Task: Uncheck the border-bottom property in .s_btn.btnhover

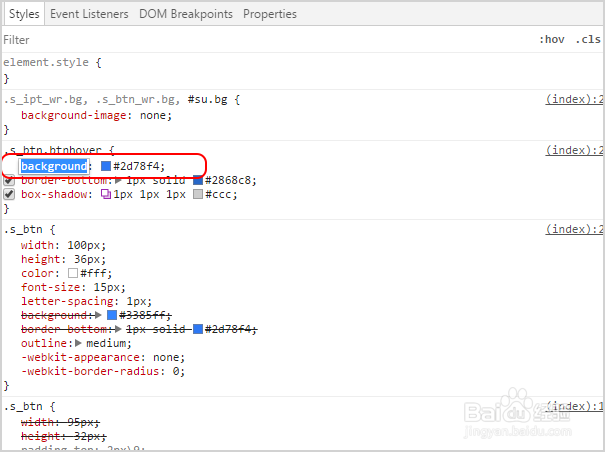Action: [x=10, y=180]
